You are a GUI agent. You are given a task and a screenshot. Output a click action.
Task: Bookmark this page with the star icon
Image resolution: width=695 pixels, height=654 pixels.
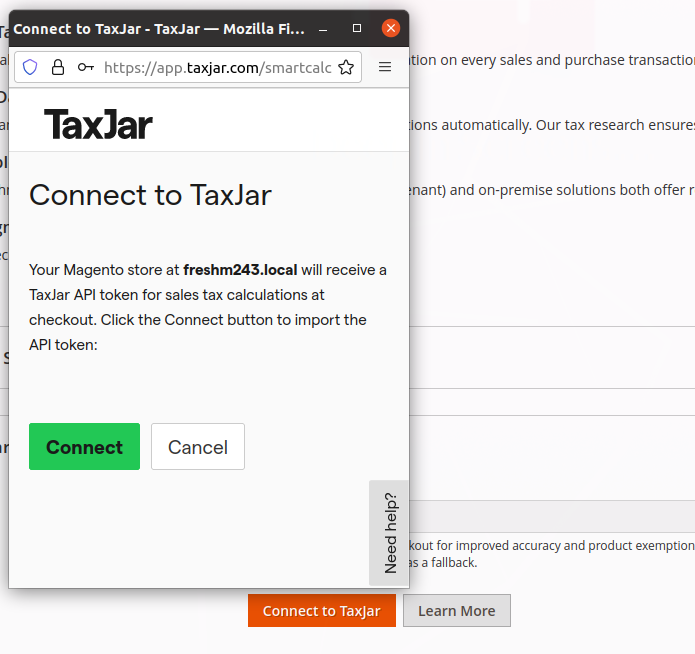346,68
